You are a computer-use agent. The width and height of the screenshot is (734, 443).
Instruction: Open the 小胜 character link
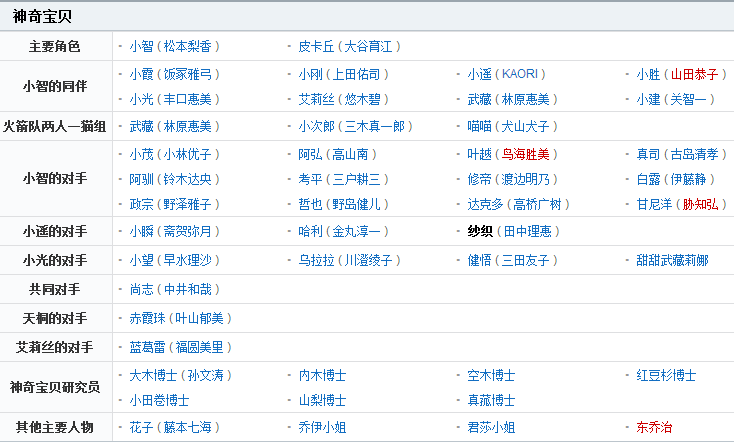coord(648,74)
